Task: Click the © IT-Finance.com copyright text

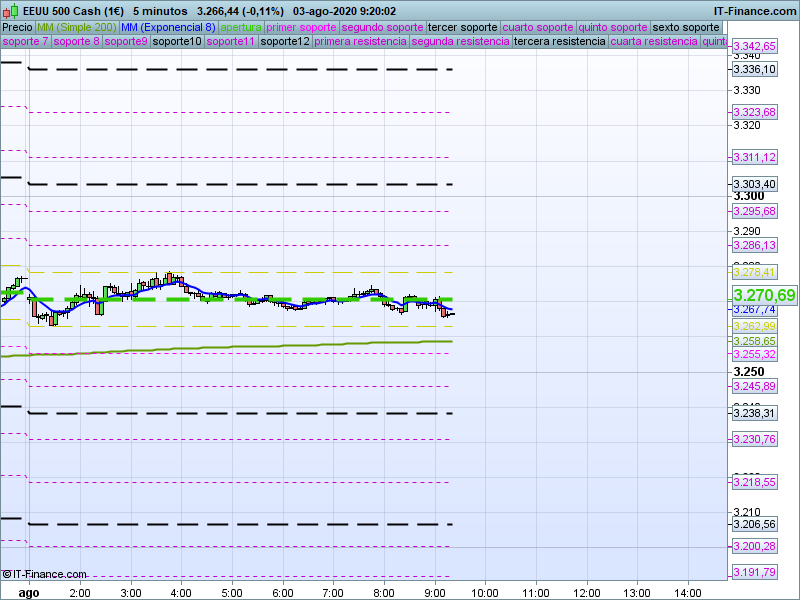Action: coord(45,574)
